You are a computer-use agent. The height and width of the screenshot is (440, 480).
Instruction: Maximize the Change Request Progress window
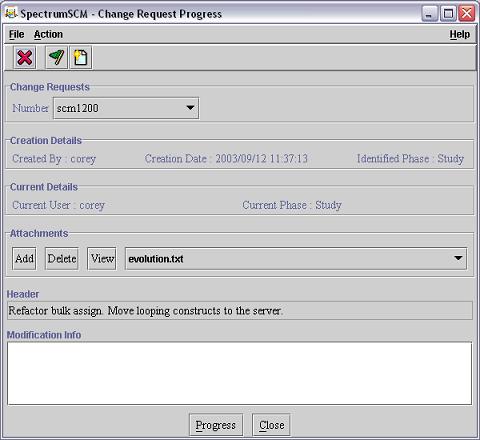click(448, 14)
